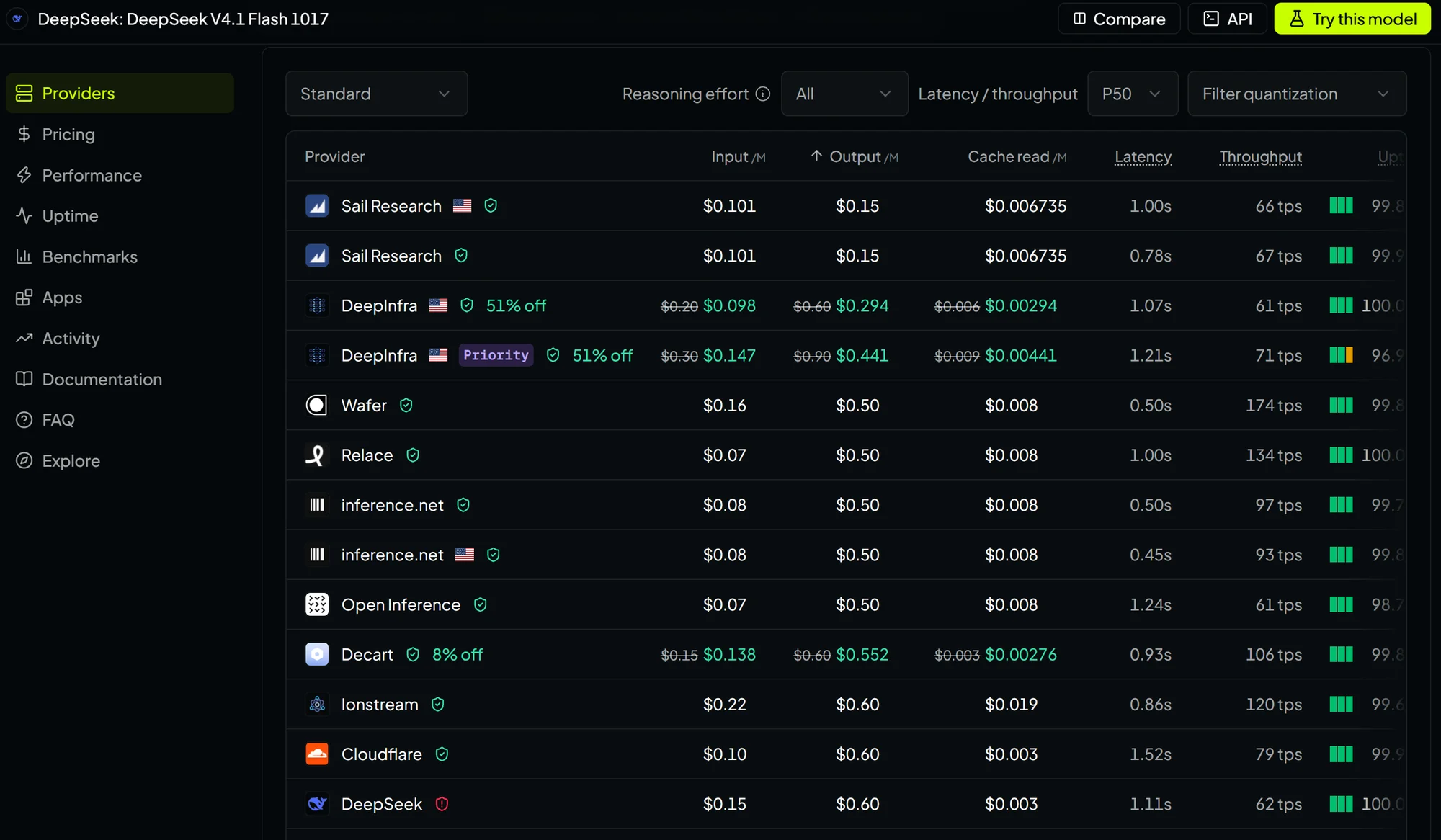1441x840 pixels.
Task: Click the US flag icon beside DeepInfra Priority
Action: (x=438, y=355)
